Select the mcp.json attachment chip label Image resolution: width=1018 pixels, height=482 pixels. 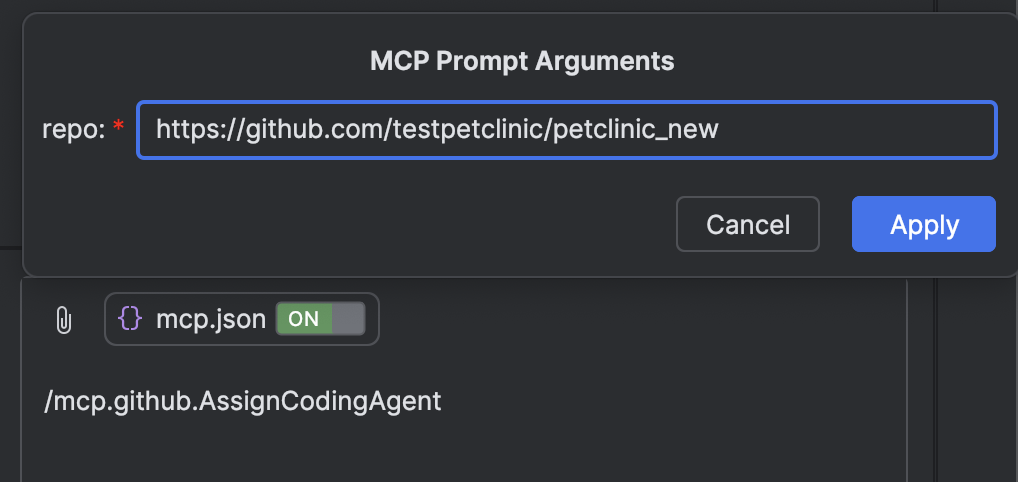coord(211,320)
